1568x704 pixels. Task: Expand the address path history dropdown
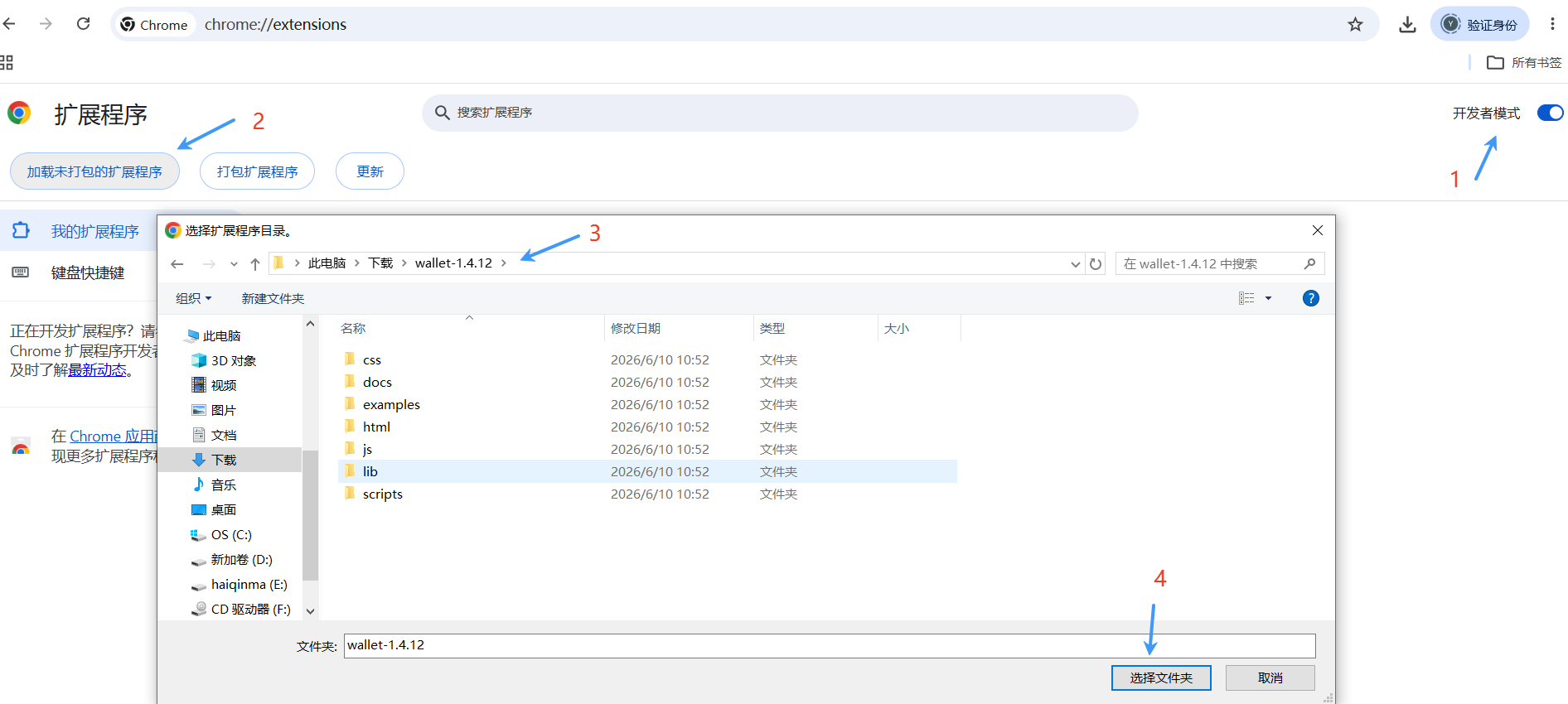[x=1075, y=264]
